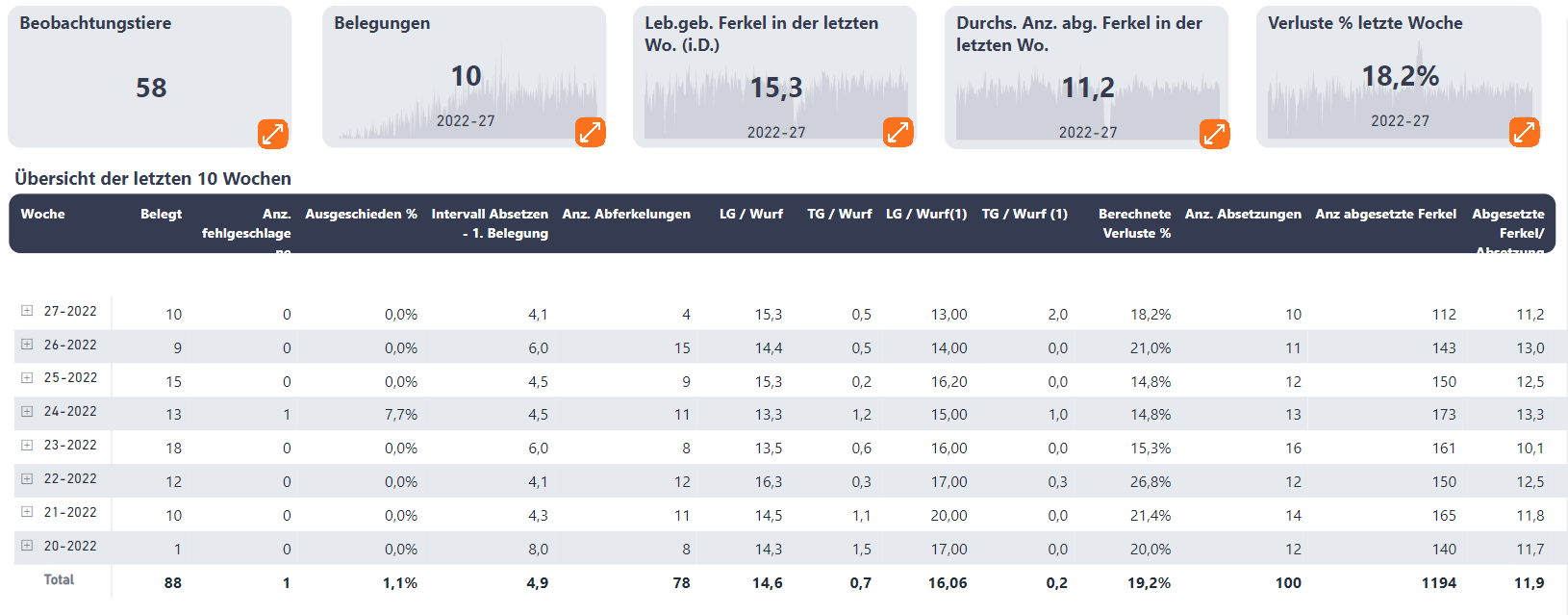Expand the Leb.geb. Ferkel chart card

click(898, 132)
